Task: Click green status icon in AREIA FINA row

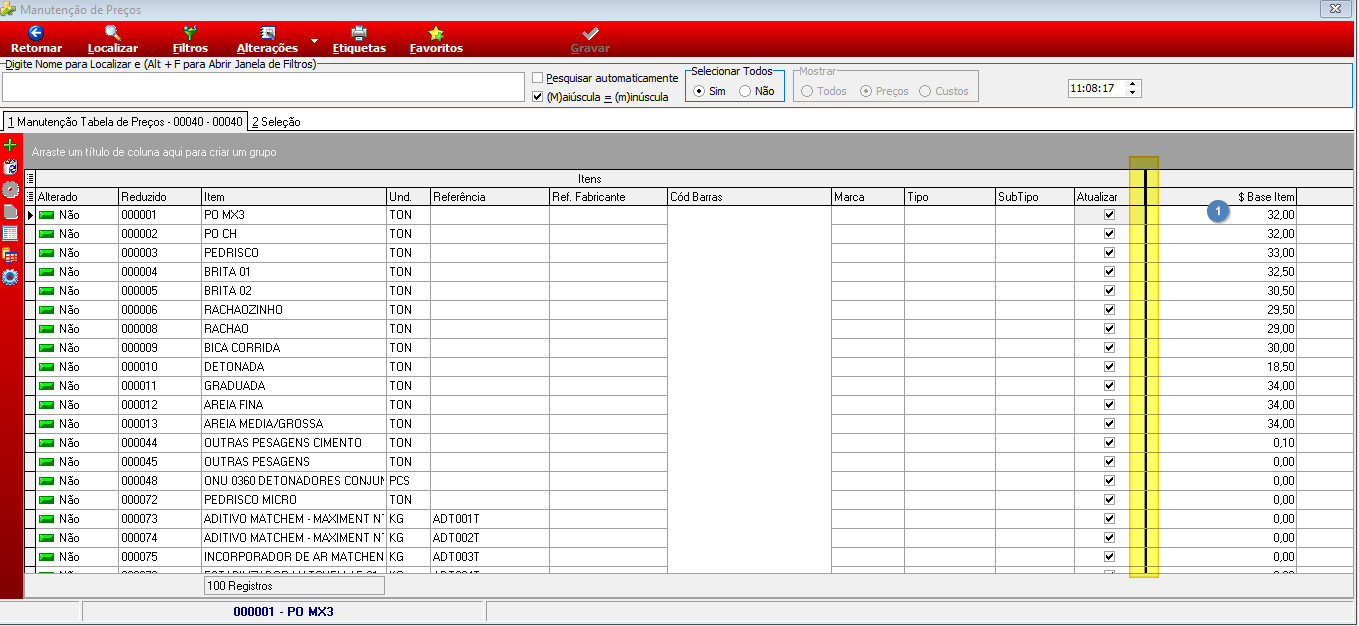Action: pyautogui.click(x=47, y=405)
